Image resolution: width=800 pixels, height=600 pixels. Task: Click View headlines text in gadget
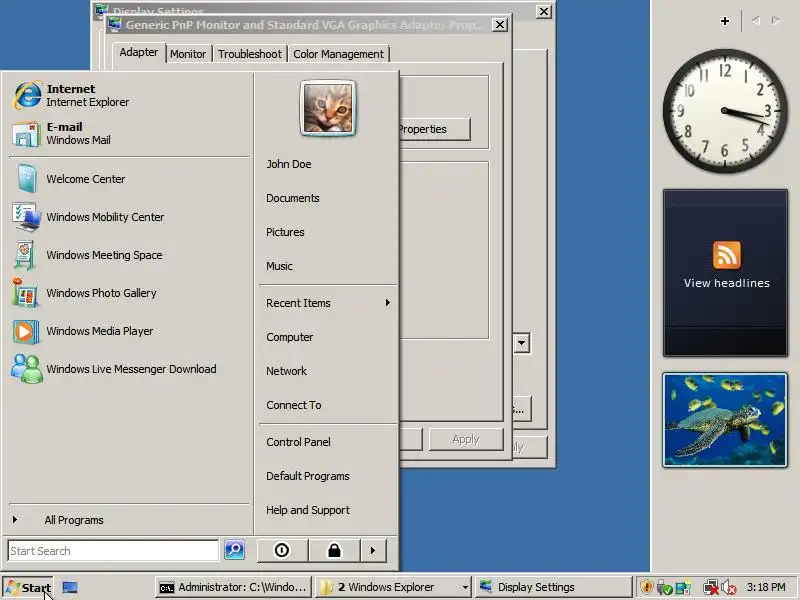click(727, 283)
